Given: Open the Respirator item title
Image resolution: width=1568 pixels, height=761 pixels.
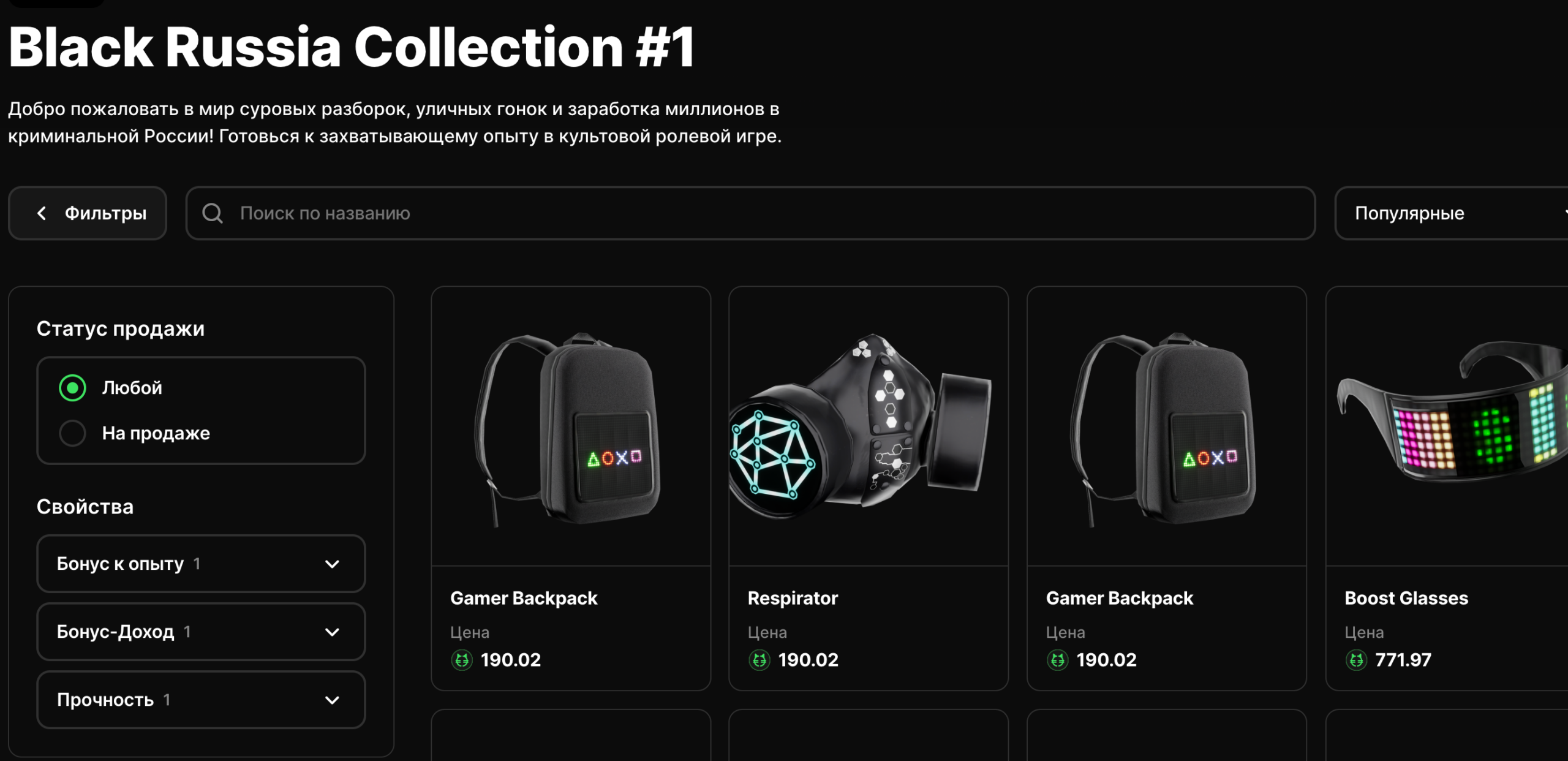Looking at the screenshot, I should pyautogui.click(x=793, y=598).
